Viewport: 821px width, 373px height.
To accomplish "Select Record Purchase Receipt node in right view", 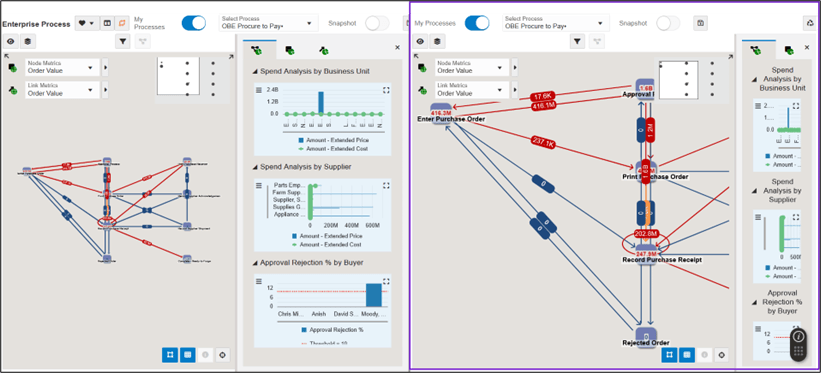I will tap(647, 254).
